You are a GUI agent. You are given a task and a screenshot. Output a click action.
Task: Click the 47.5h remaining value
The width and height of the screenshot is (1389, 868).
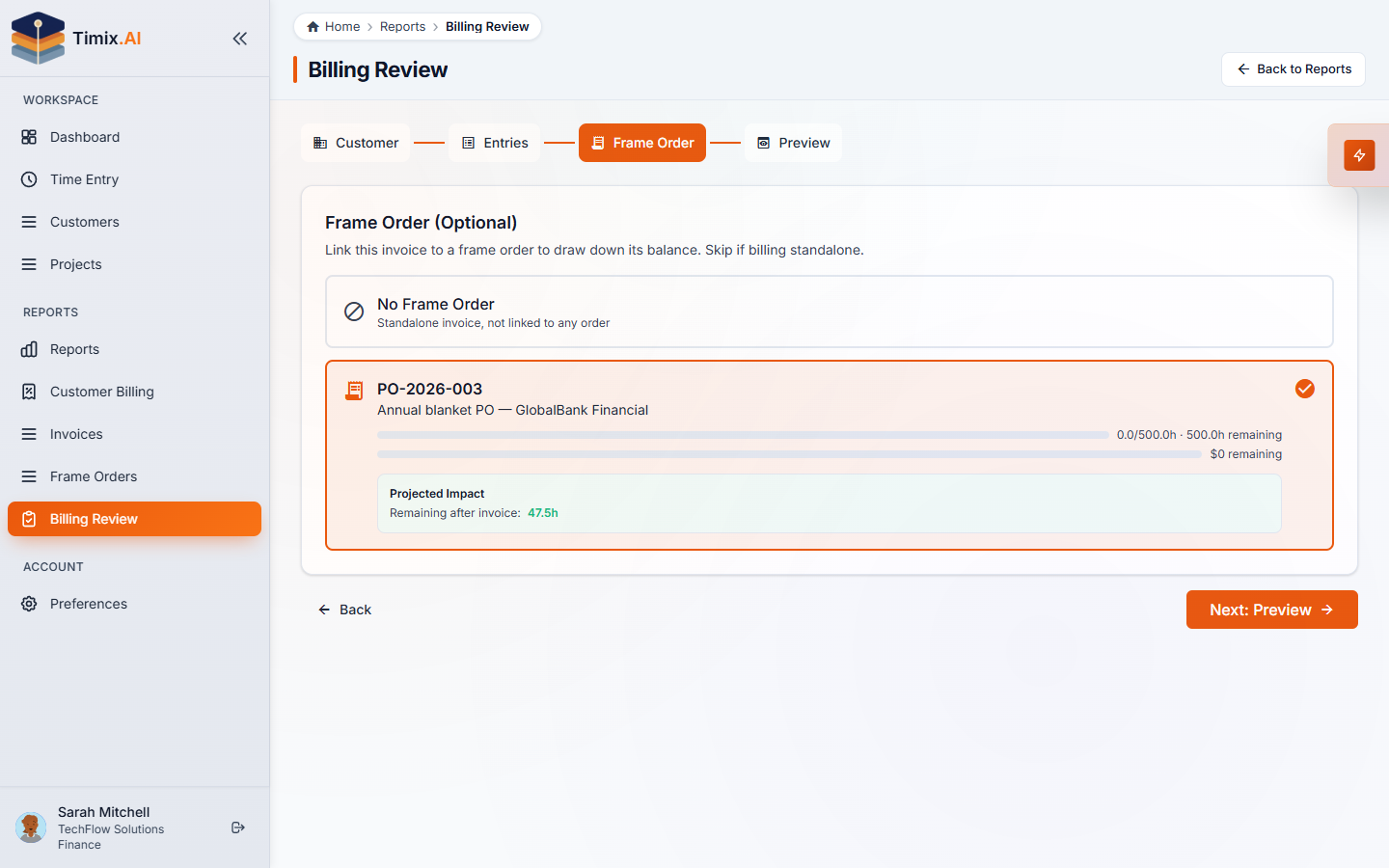543,513
